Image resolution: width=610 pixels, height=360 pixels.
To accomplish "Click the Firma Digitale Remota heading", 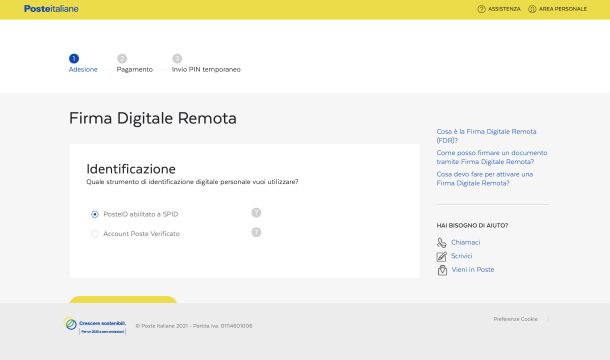I will 153,118.
